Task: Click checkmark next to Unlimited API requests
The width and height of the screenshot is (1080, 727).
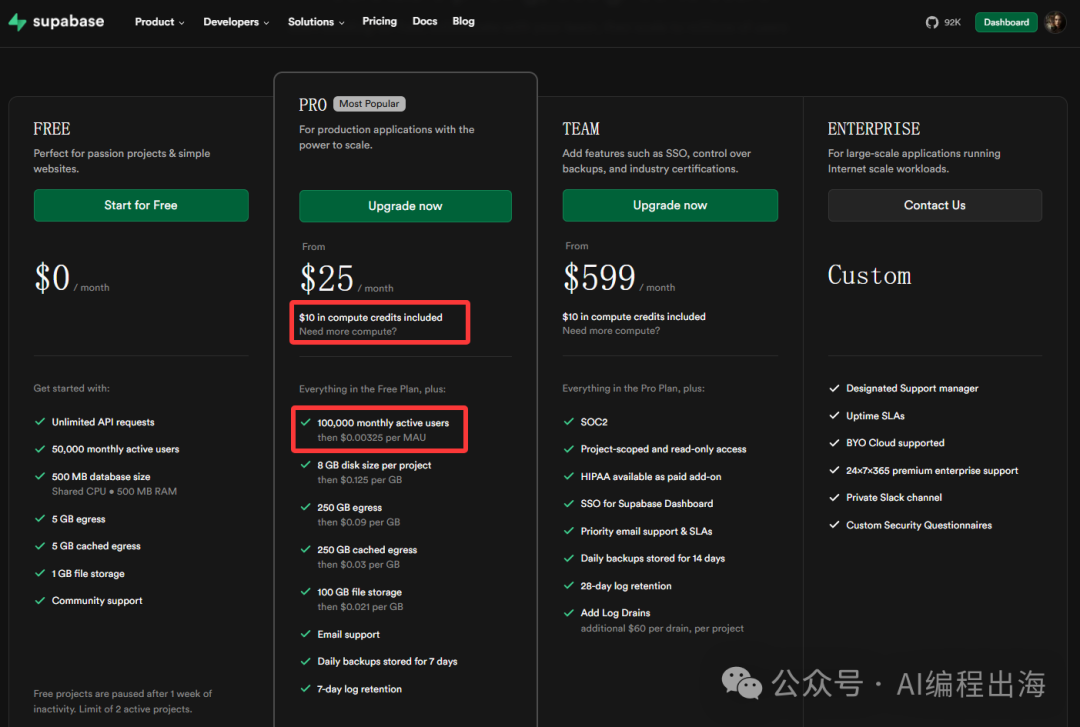Action: (40, 422)
